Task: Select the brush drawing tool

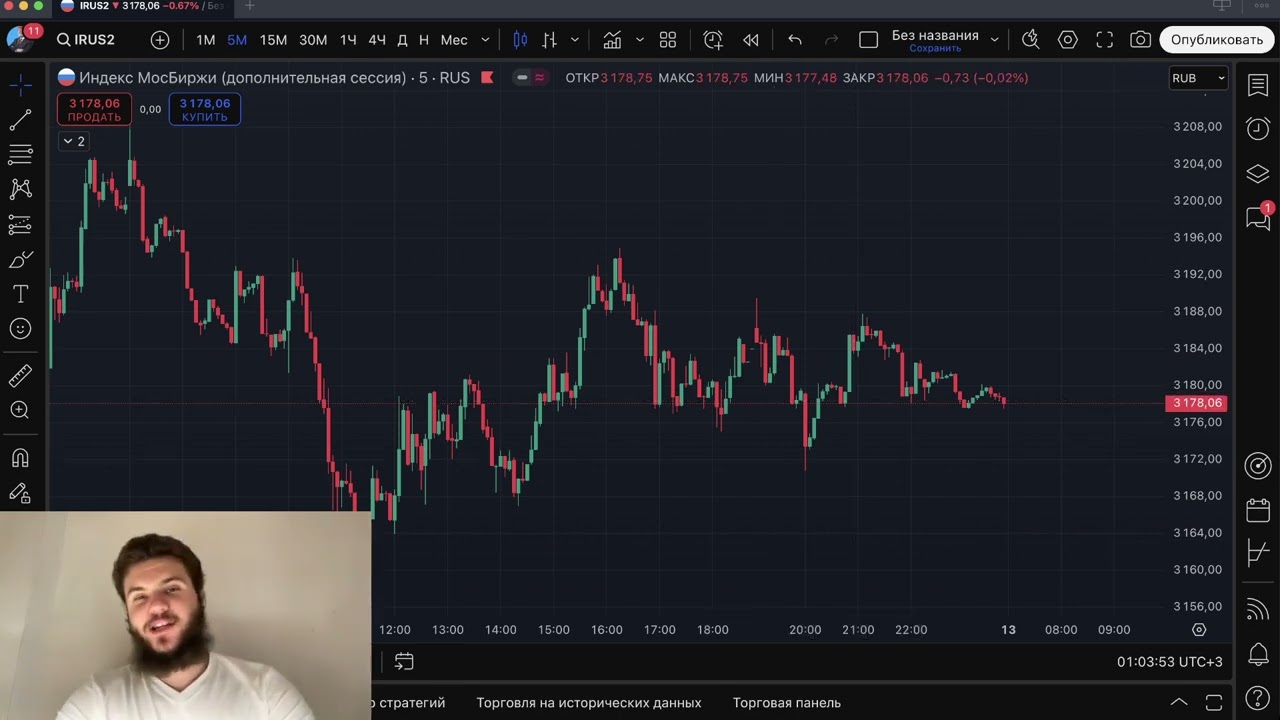Action: click(20, 260)
